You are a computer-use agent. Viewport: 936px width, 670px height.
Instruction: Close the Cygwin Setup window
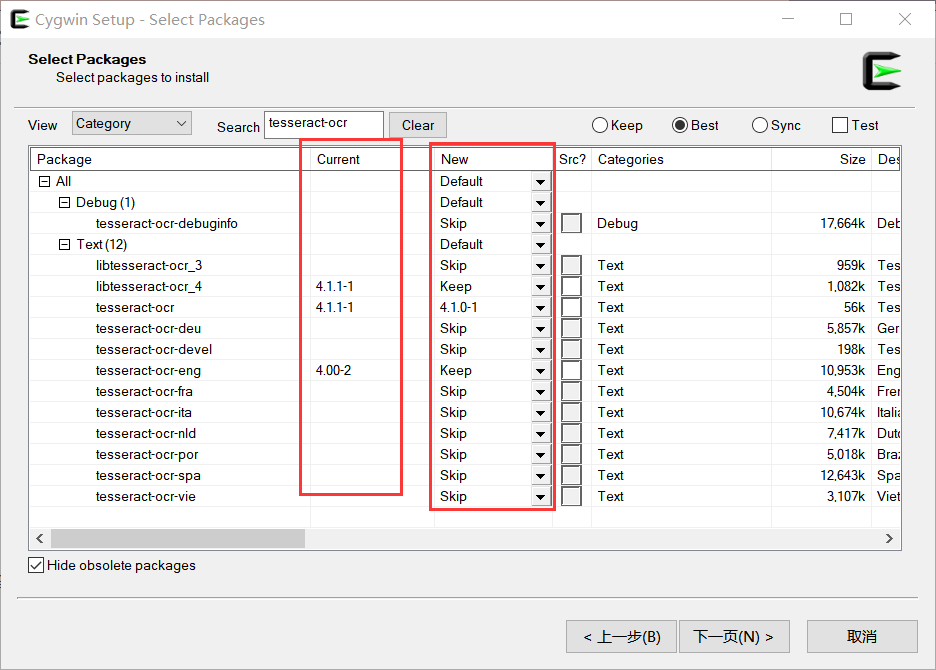click(905, 19)
